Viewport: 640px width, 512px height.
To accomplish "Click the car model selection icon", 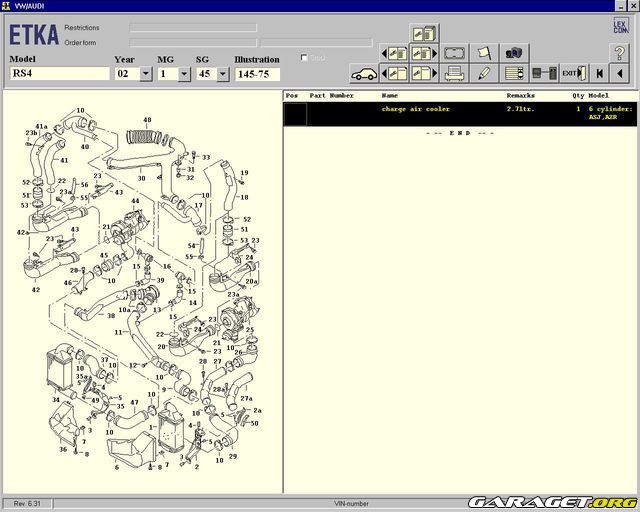I will [363, 73].
